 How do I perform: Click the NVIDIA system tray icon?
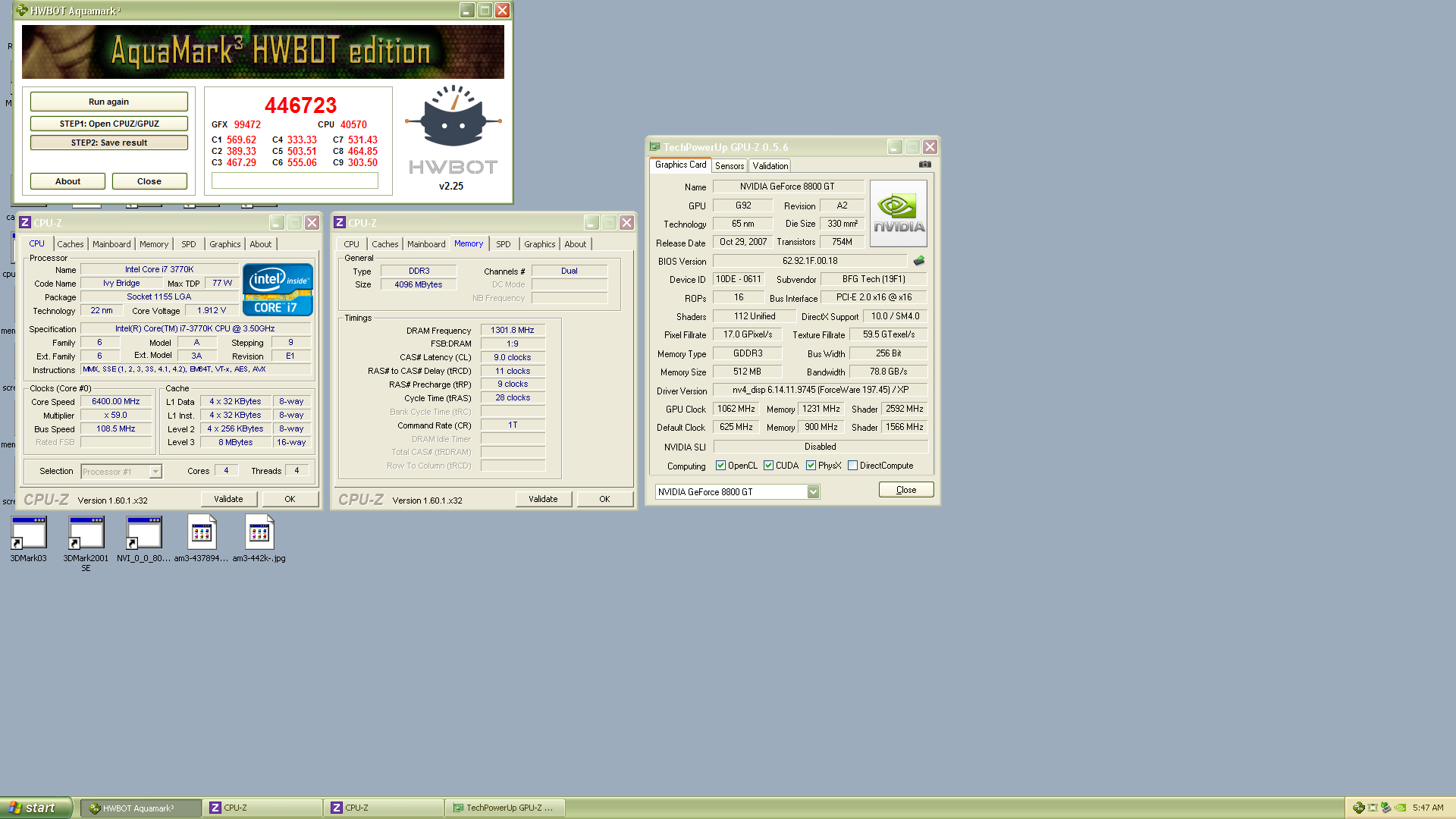click(x=1401, y=808)
